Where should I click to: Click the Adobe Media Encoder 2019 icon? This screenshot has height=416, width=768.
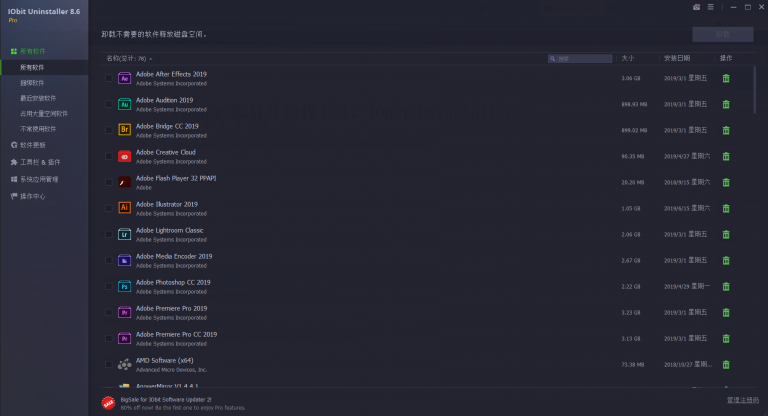(x=124, y=260)
